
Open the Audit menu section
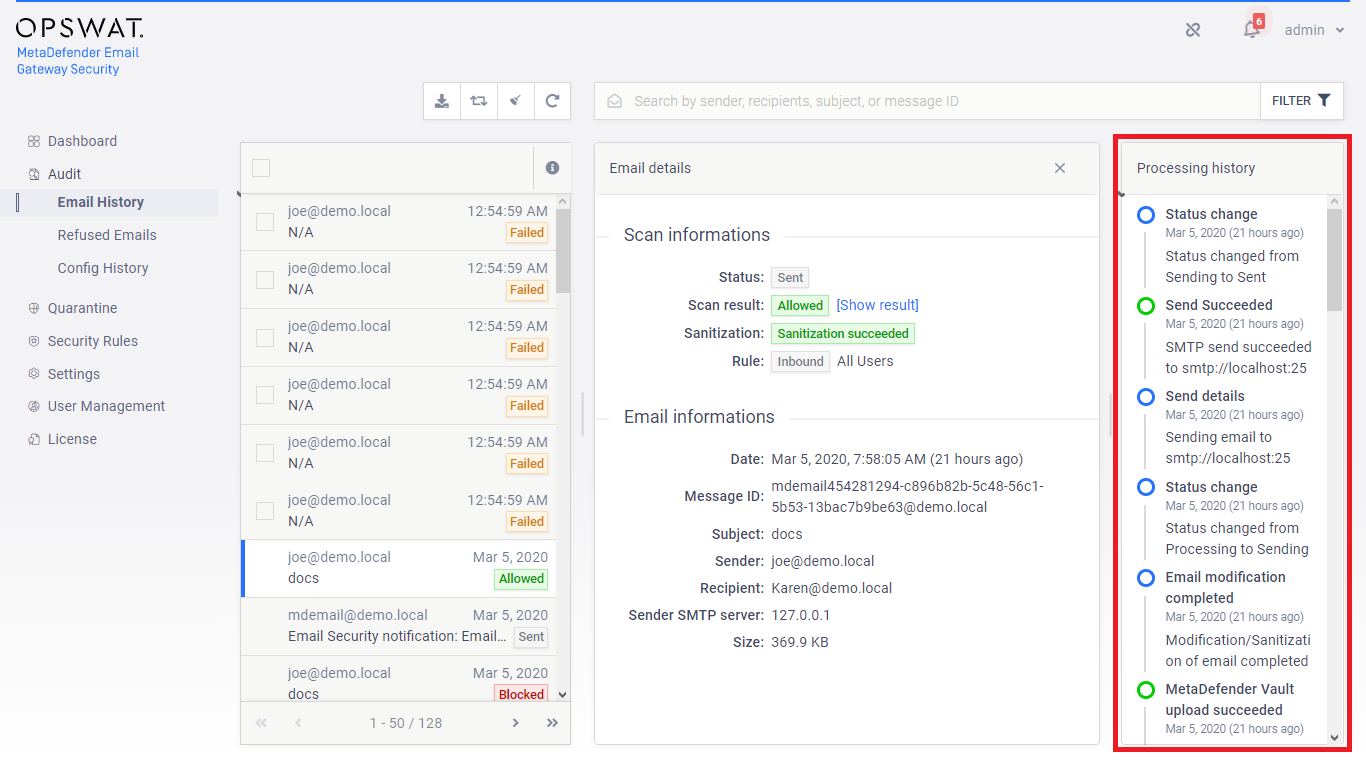(x=64, y=174)
